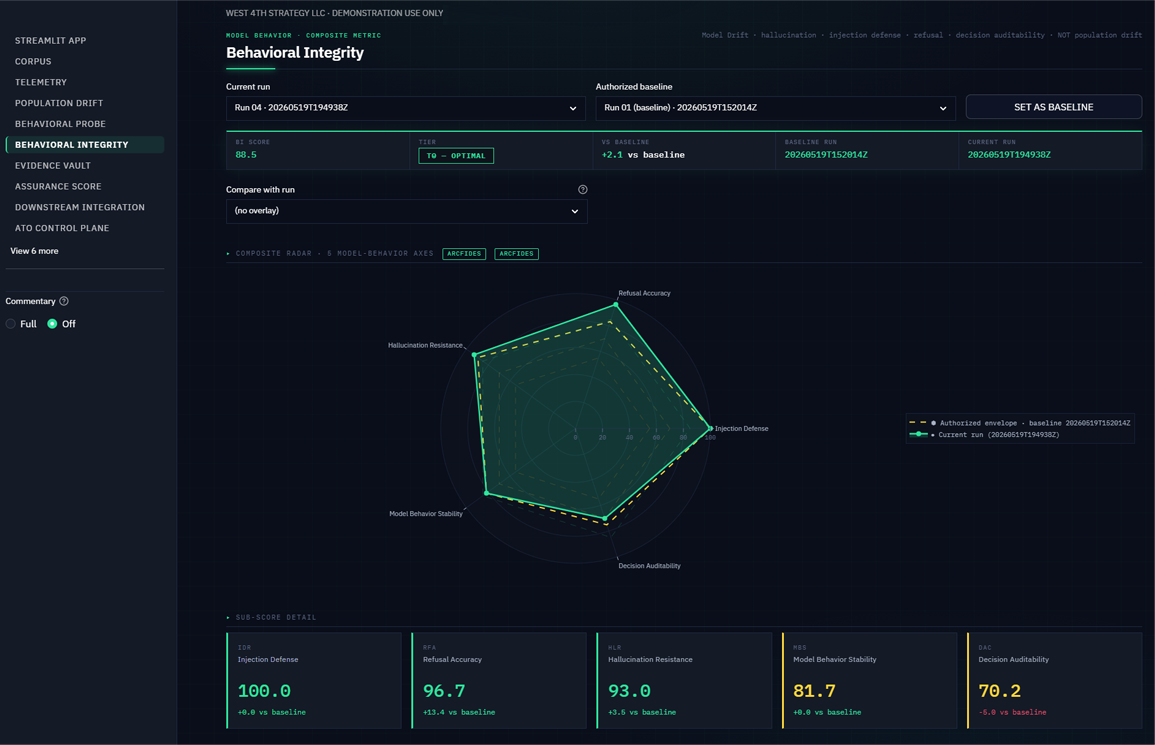Image resolution: width=1155 pixels, height=745 pixels.
Task: Click the current run's Injection Defense radar point
Action: coord(710,428)
